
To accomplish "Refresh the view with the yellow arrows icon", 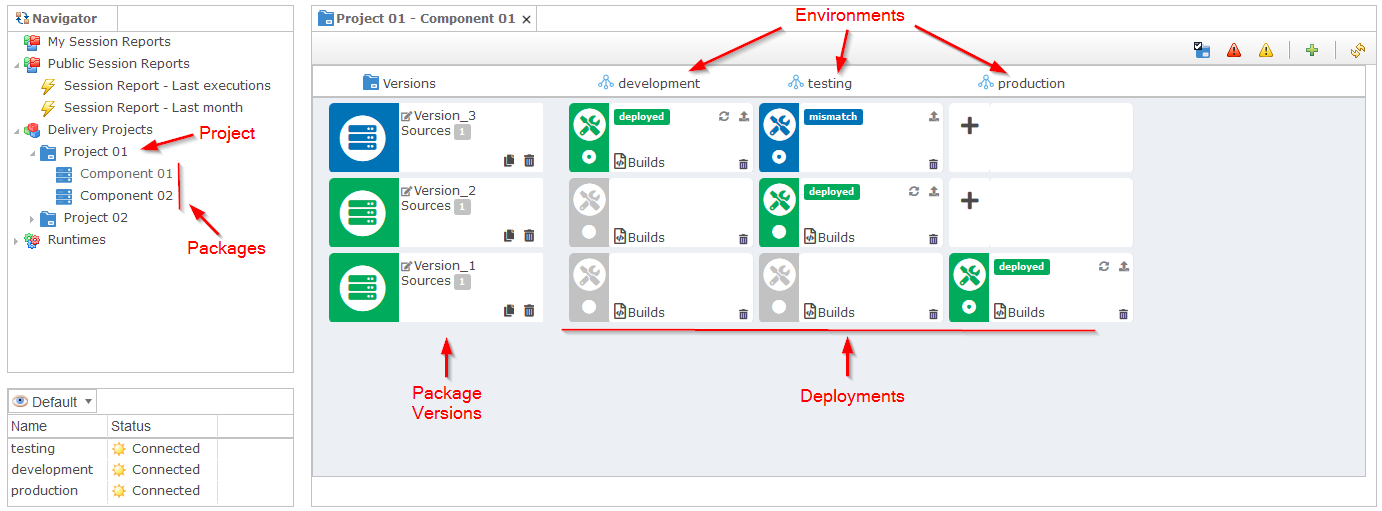I will (1358, 50).
